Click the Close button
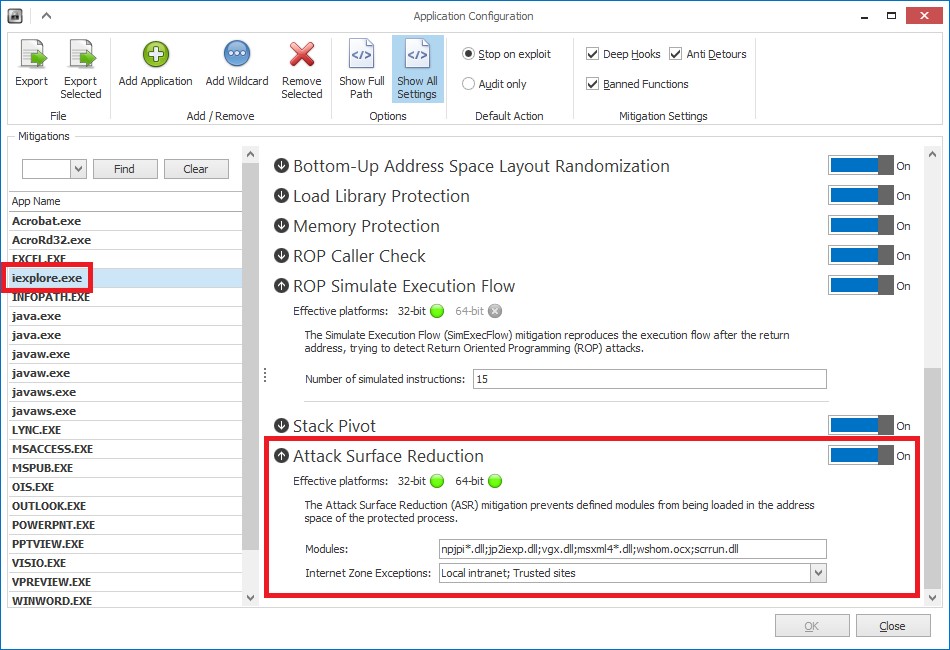The width and height of the screenshot is (950, 650). pos(892,626)
